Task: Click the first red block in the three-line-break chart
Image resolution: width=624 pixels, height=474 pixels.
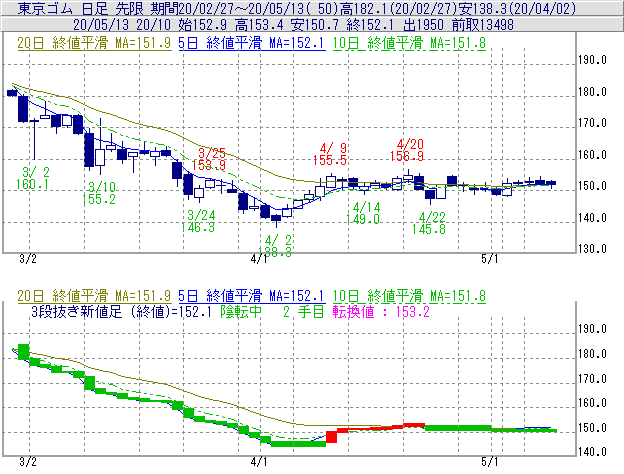Action: (332, 437)
